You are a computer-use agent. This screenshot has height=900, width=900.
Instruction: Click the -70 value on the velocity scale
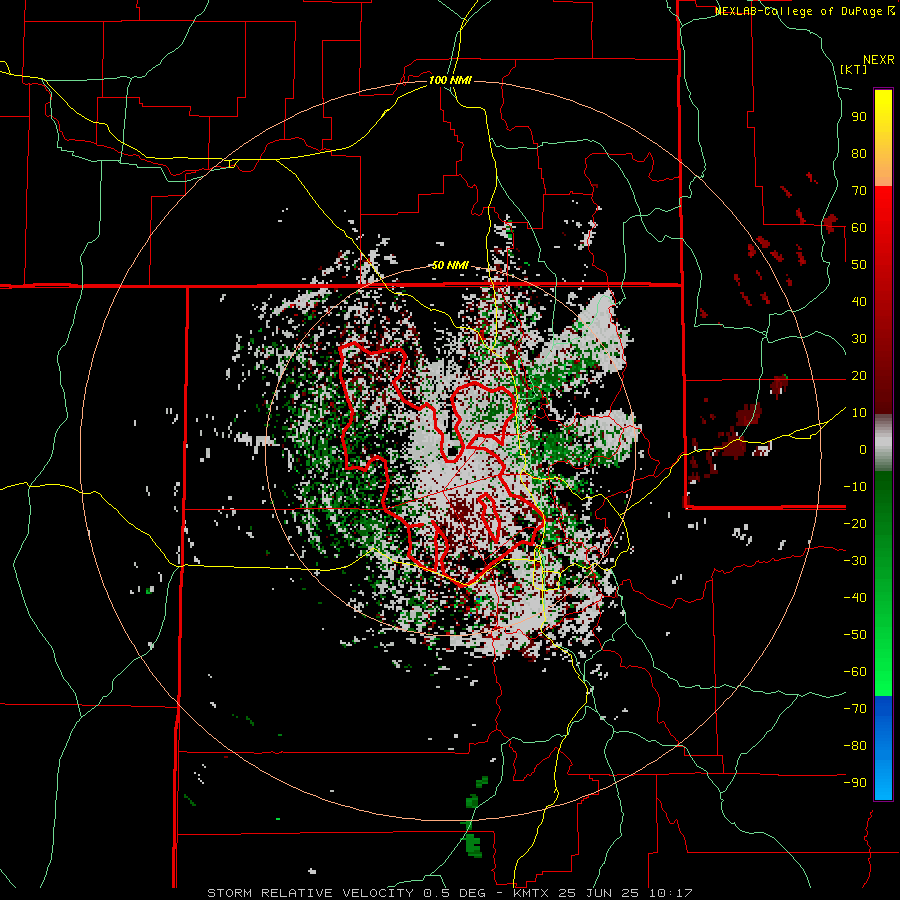[855, 709]
